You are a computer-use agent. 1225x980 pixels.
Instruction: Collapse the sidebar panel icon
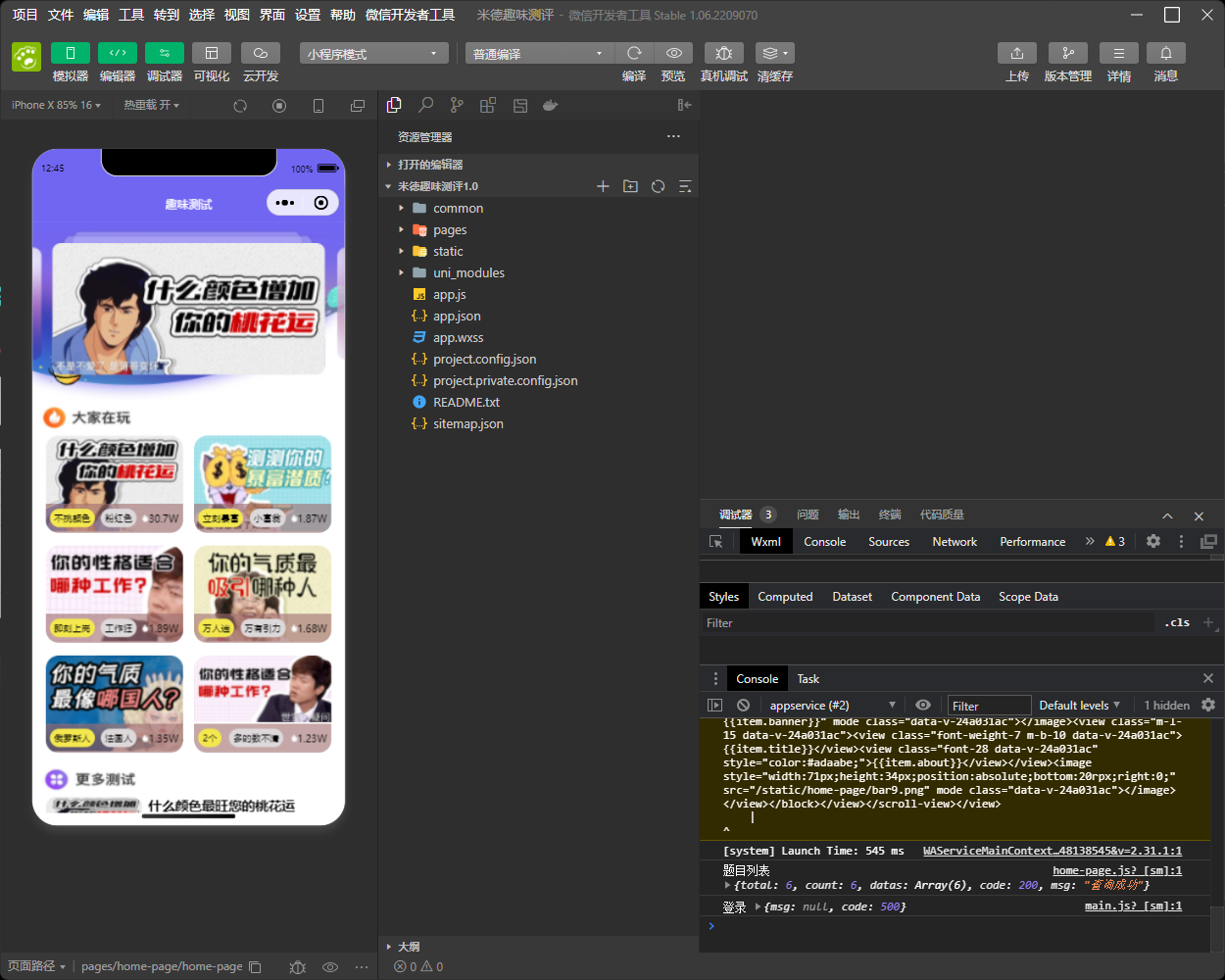tap(684, 105)
